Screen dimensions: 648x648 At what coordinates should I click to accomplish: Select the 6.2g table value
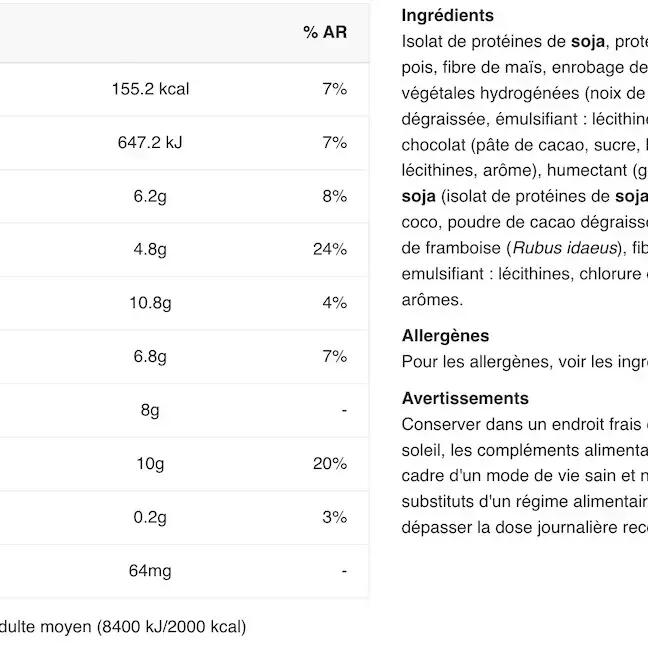(x=150, y=196)
